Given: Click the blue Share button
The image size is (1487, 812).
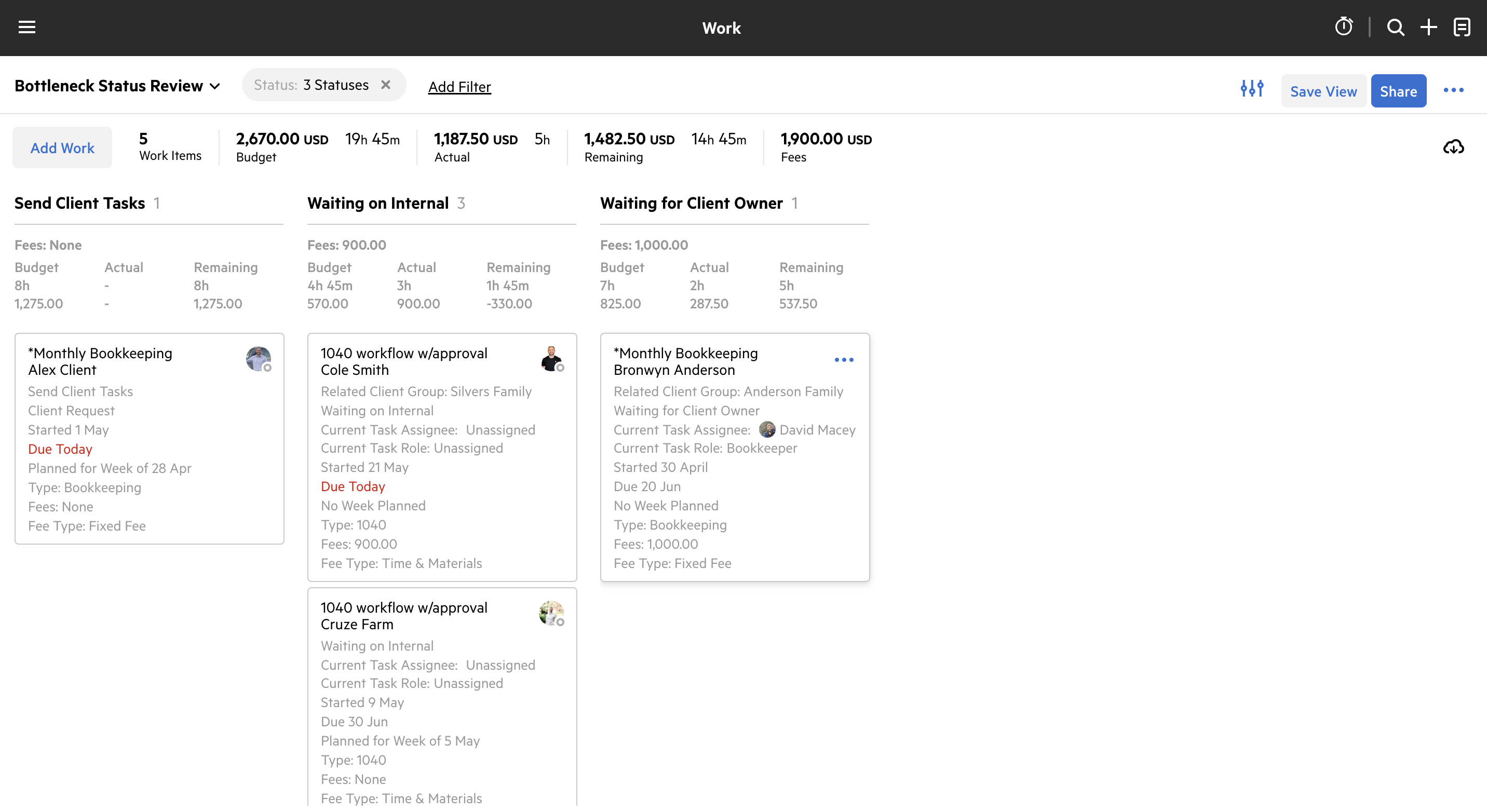Looking at the screenshot, I should 1398,91.
